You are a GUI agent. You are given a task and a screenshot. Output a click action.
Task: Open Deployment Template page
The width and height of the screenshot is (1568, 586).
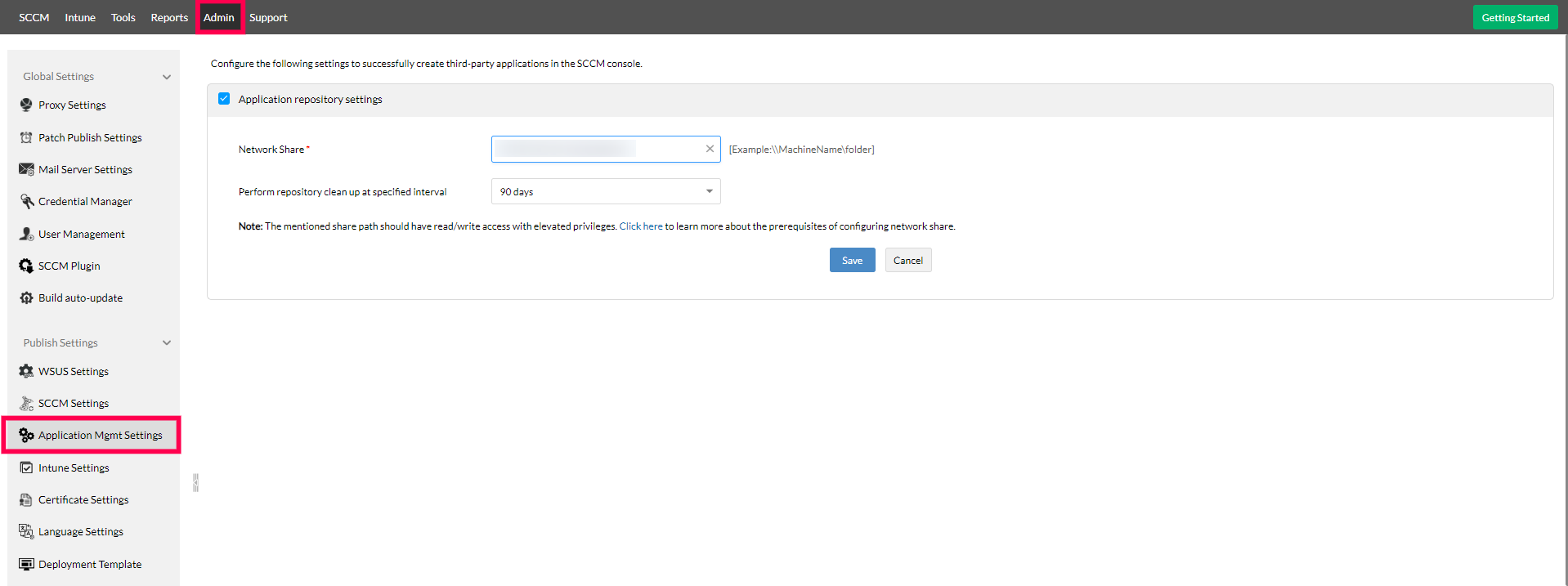(x=90, y=564)
